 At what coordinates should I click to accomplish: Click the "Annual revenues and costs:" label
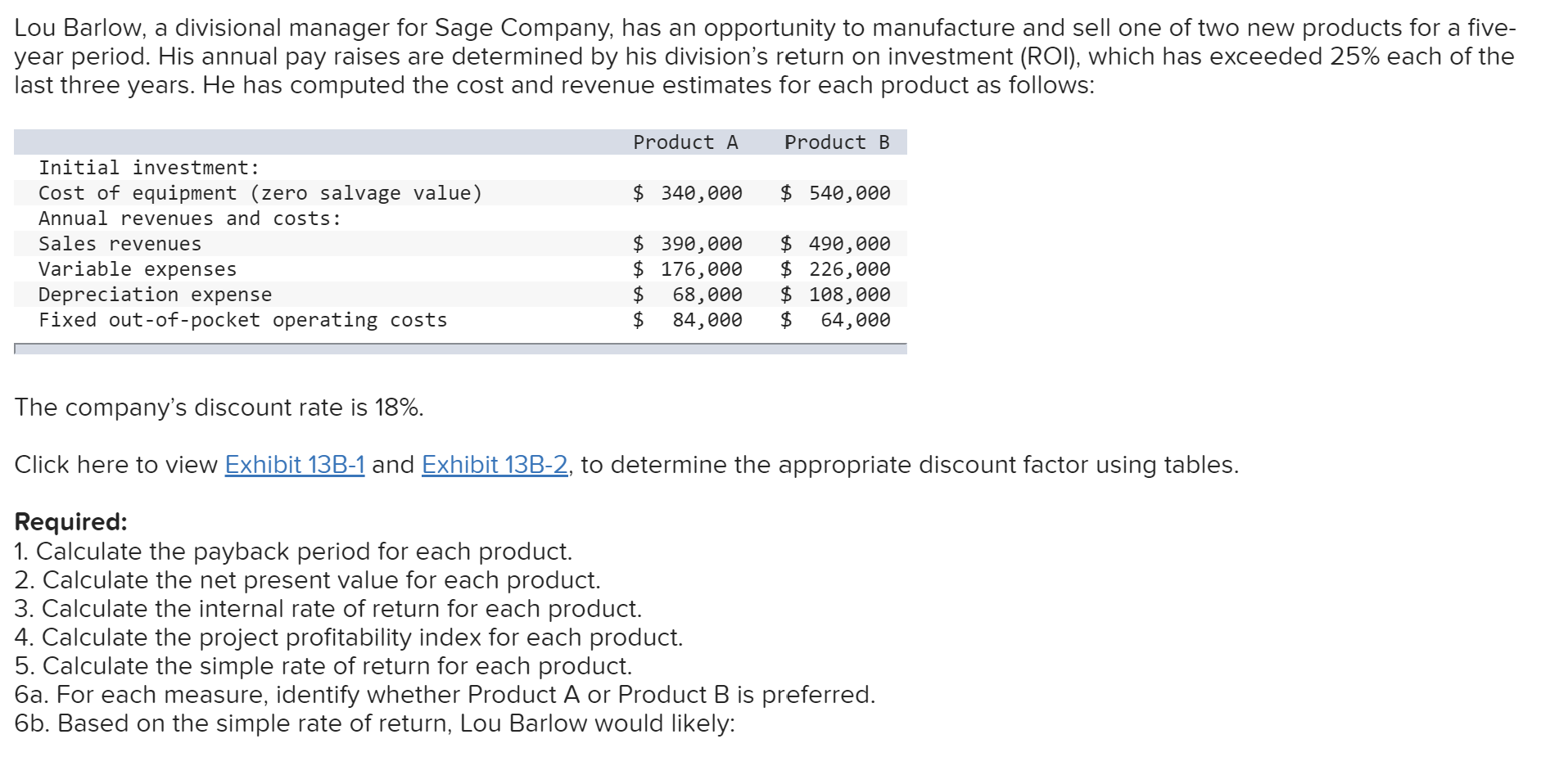tap(189, 219)
